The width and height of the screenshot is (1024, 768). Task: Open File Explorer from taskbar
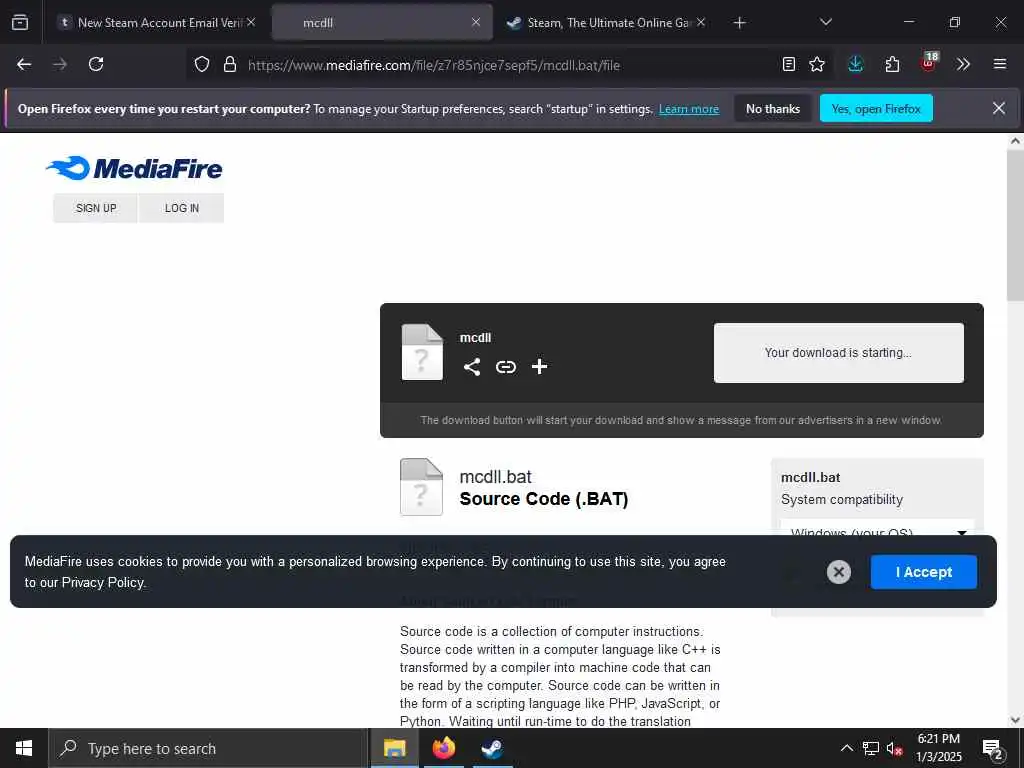pos(394,748)
